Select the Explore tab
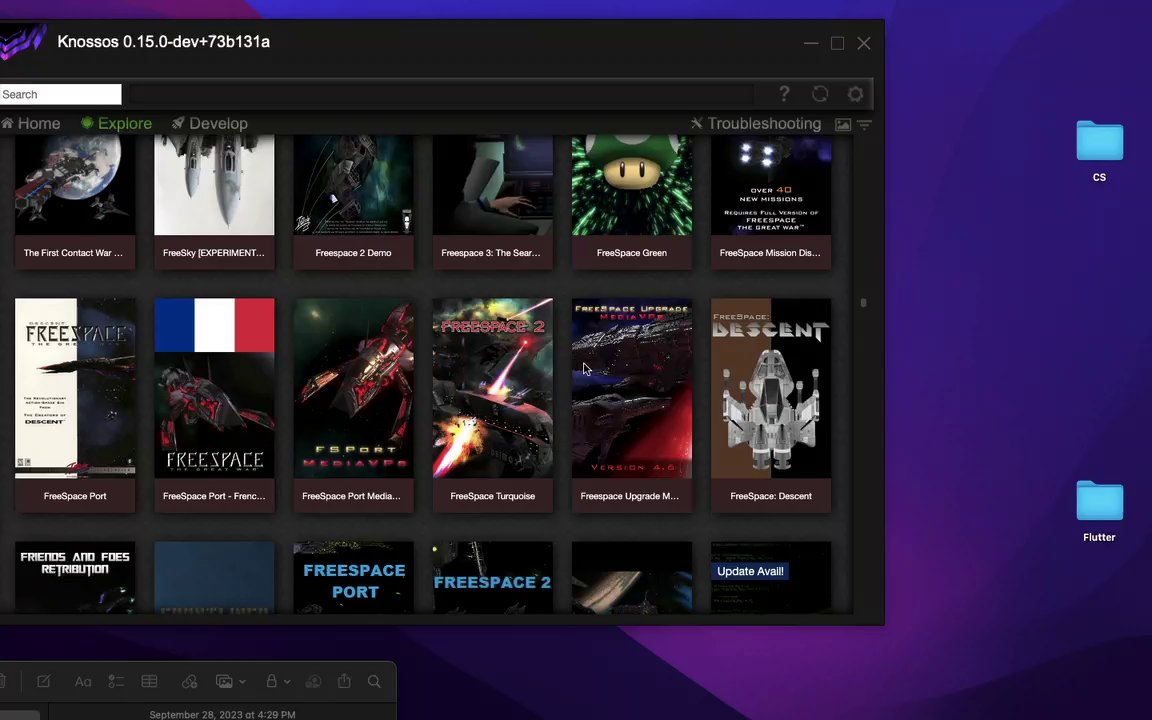 pos(116,123)
